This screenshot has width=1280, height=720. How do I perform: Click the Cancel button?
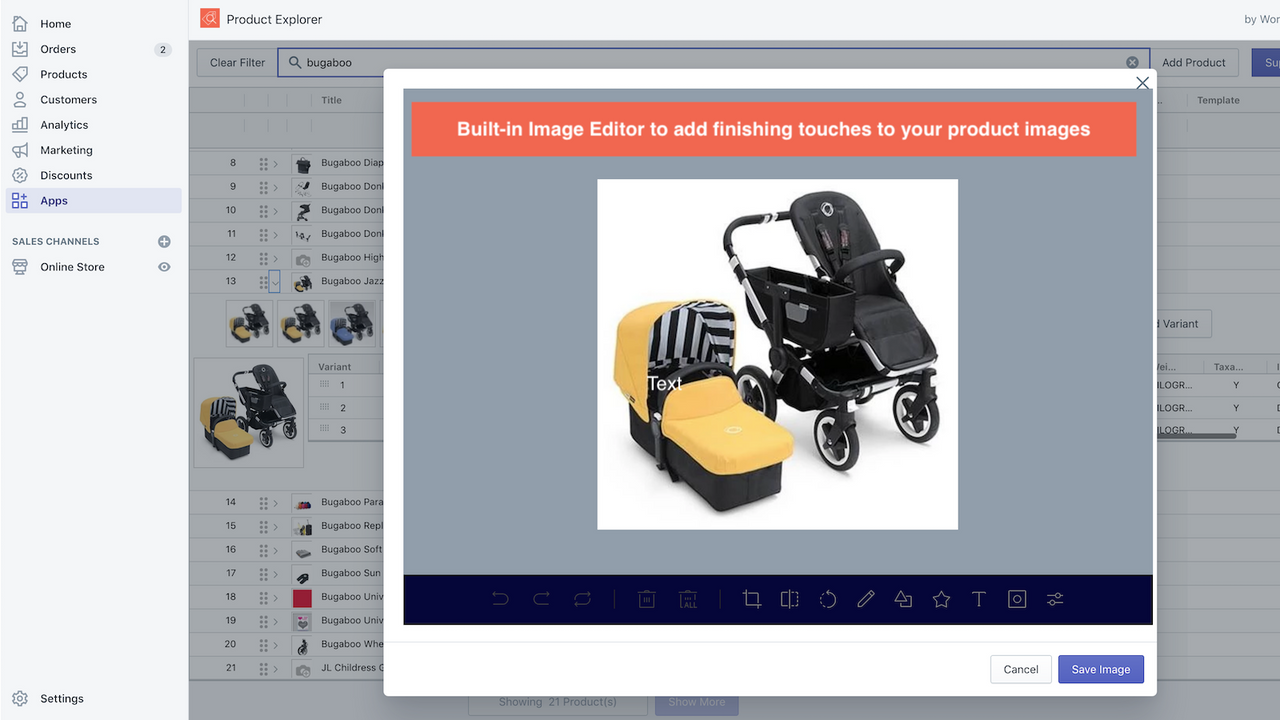[x=1021, y=669]
